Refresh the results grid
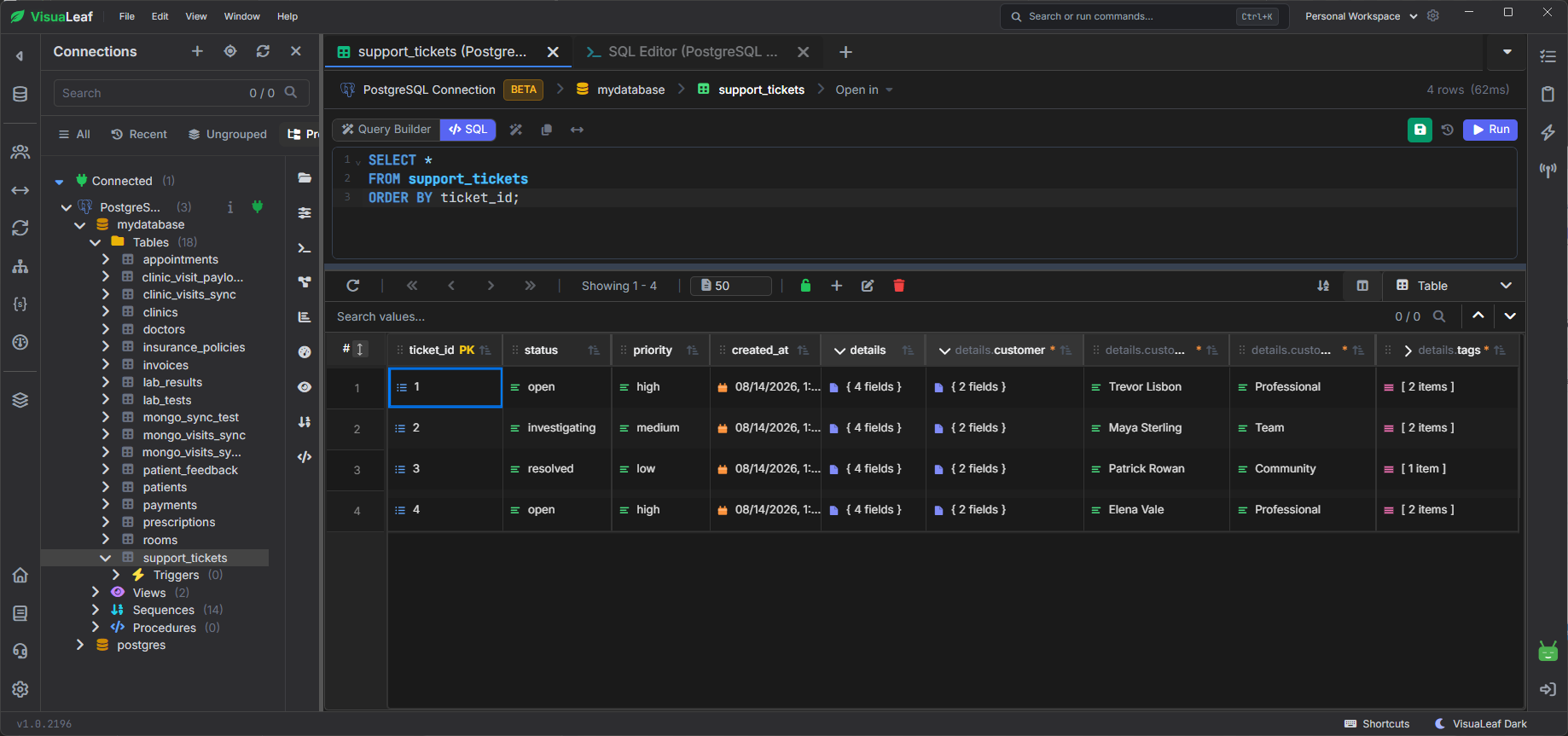The image size is (1568, 736). pyautogui.click(x=353, y=286)
